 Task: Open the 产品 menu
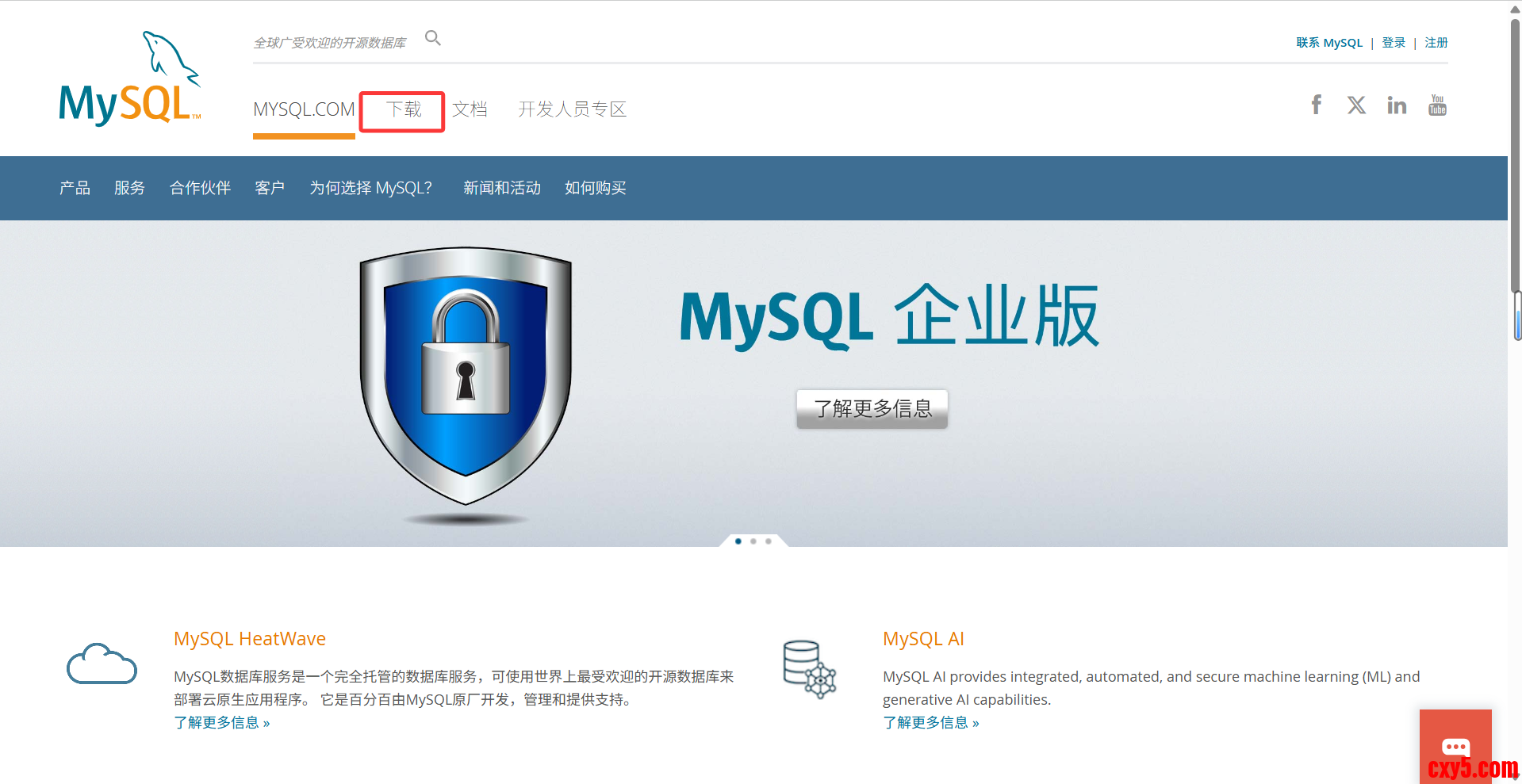point(75,188)
